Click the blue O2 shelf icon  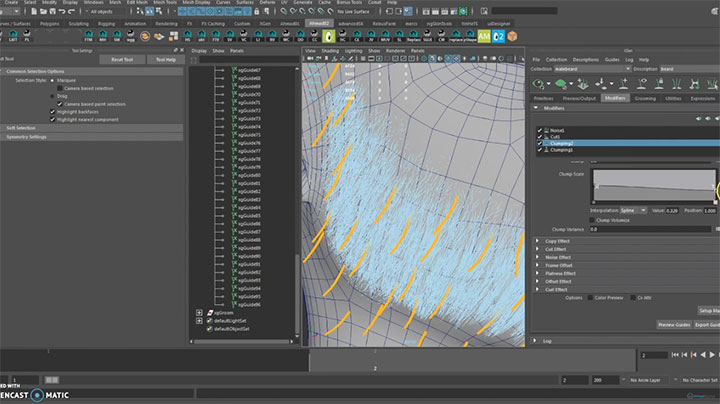coord(498,36)
